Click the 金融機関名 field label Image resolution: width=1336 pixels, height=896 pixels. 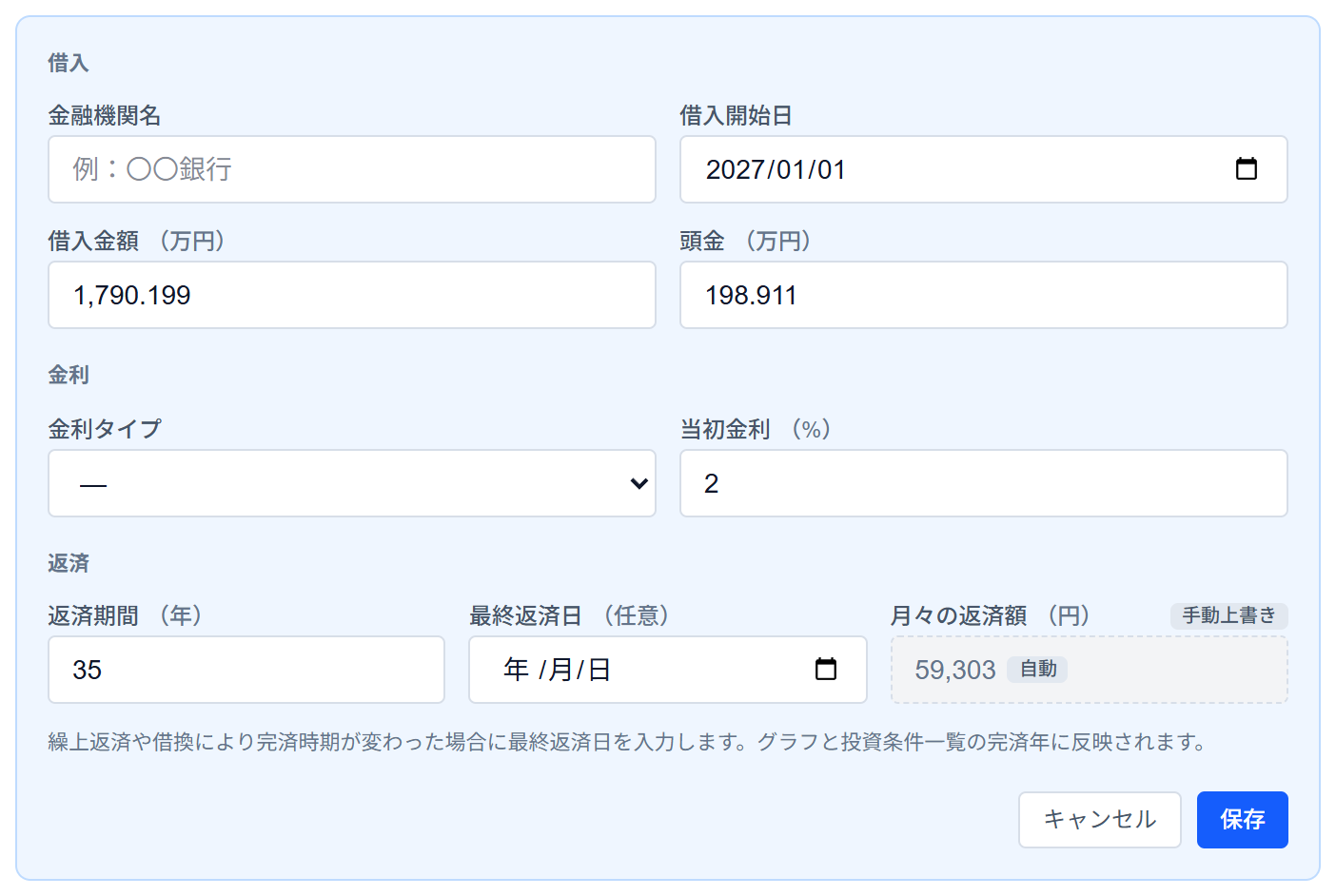(105, 115)
